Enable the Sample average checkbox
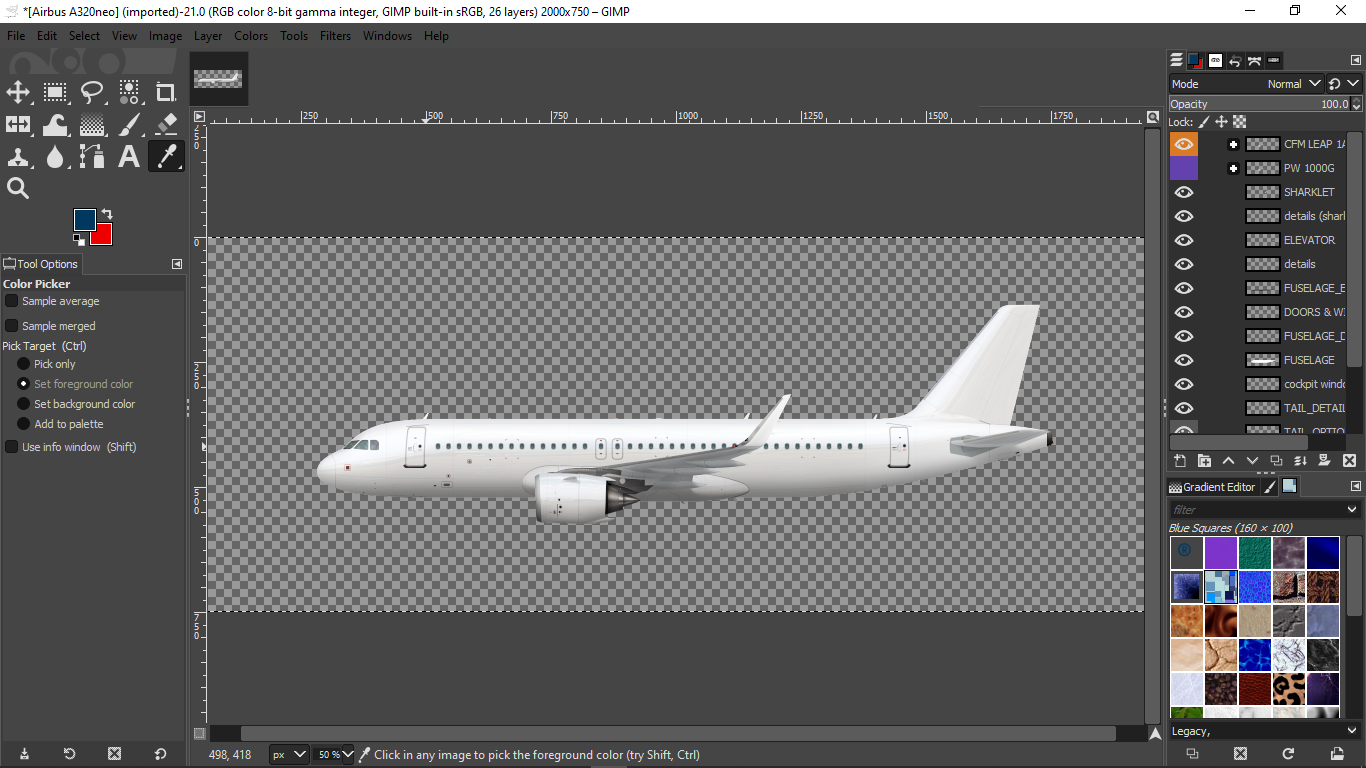1366x768 pixels. click(12, 301)
